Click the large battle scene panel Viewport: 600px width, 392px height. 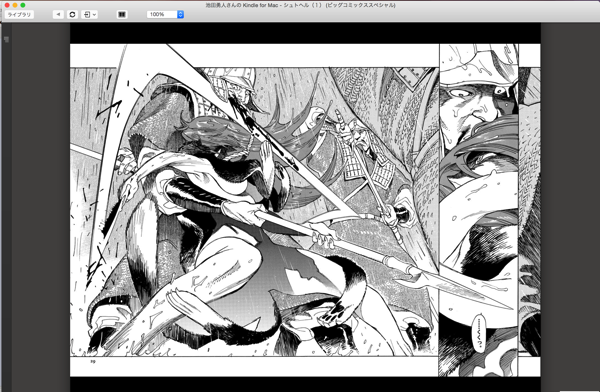(x=254, y=212)
